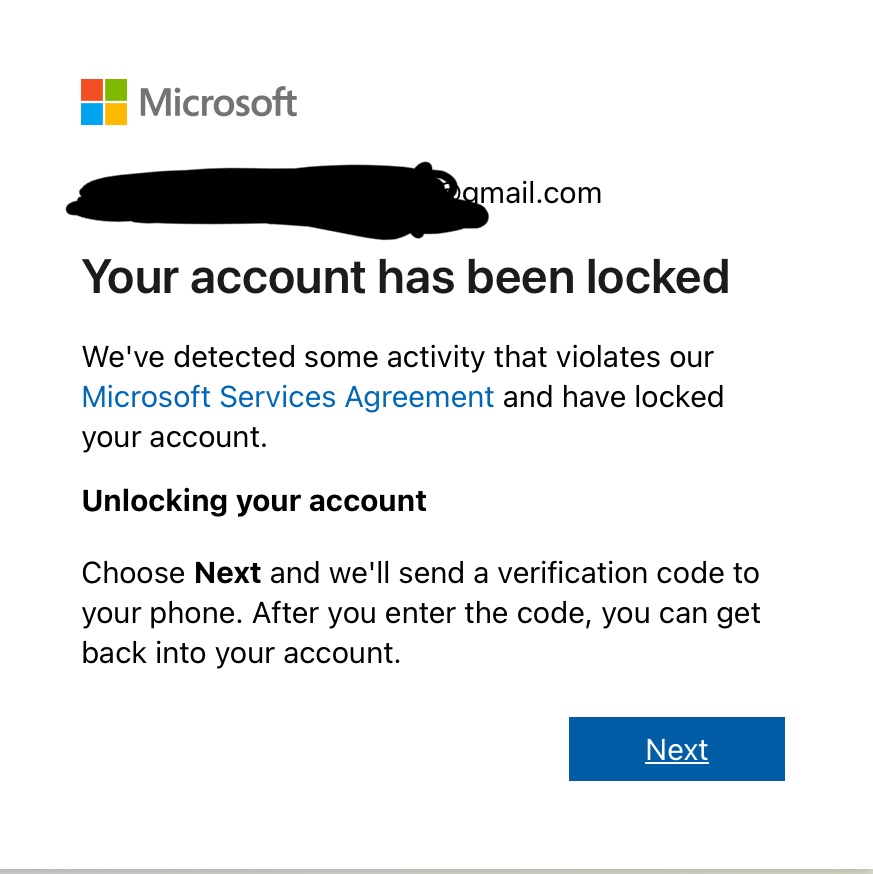The image size is (873, 874).
Task: Select the Next label inside the blue button
Action: (x=676, y=749)
